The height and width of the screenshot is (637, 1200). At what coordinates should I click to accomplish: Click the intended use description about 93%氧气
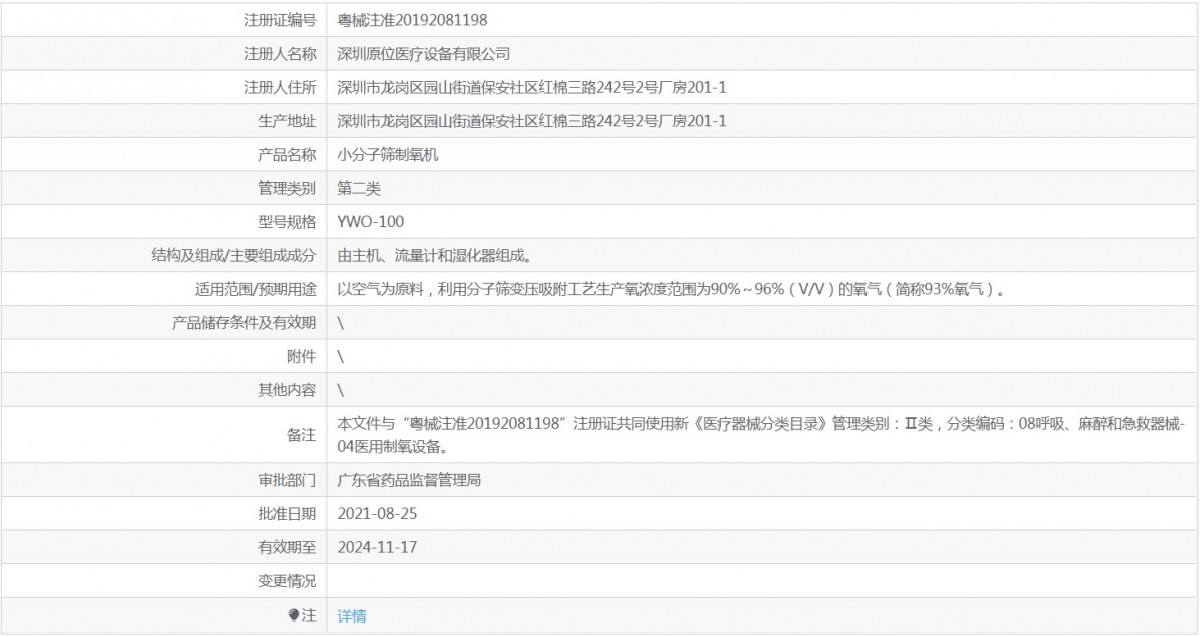coord(671,290)
